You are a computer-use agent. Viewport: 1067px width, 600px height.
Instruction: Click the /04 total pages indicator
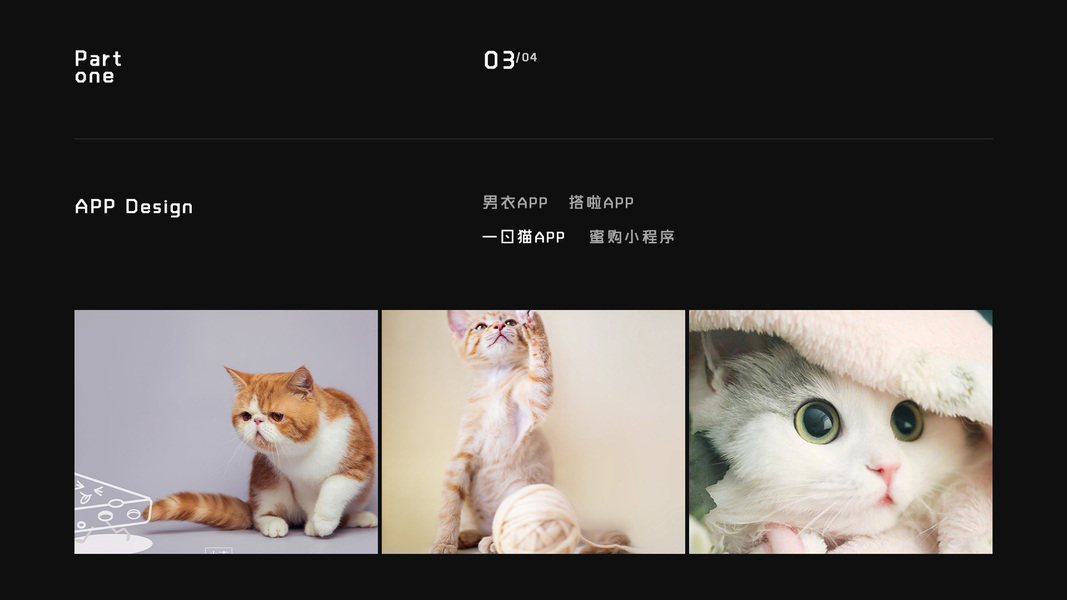click(x=527, y=57)
